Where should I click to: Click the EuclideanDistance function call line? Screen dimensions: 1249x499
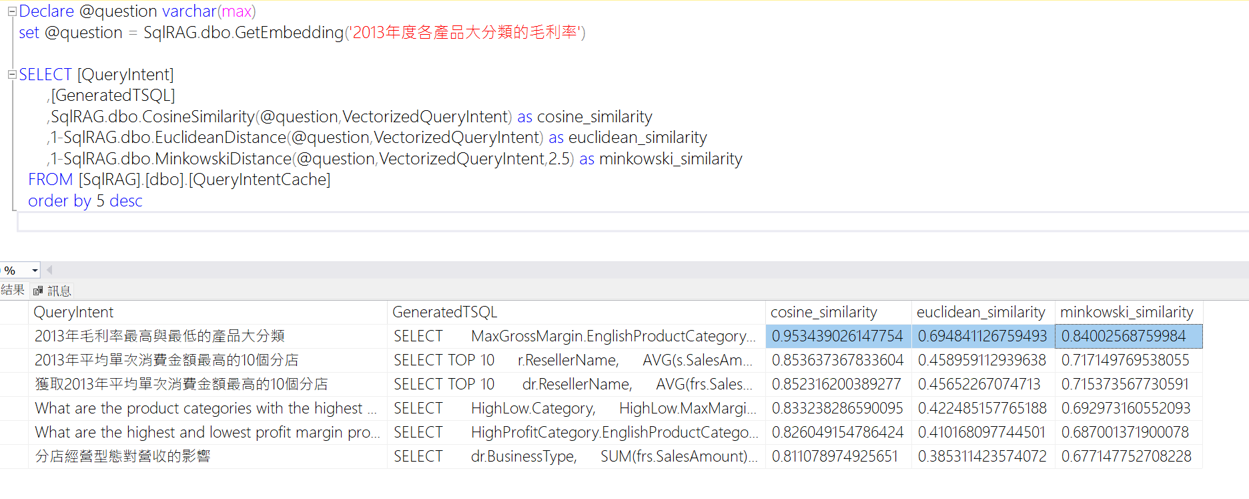click(x=377, y=138)
